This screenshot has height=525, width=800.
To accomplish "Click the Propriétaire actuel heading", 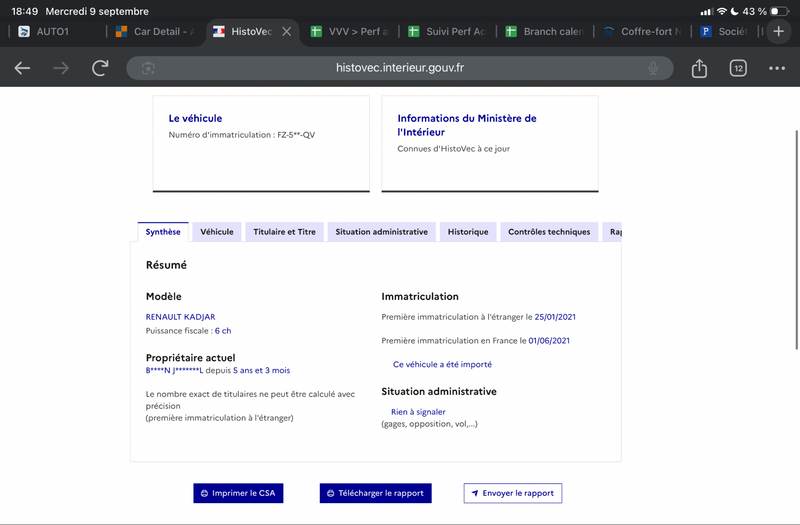I will [191, 358].
